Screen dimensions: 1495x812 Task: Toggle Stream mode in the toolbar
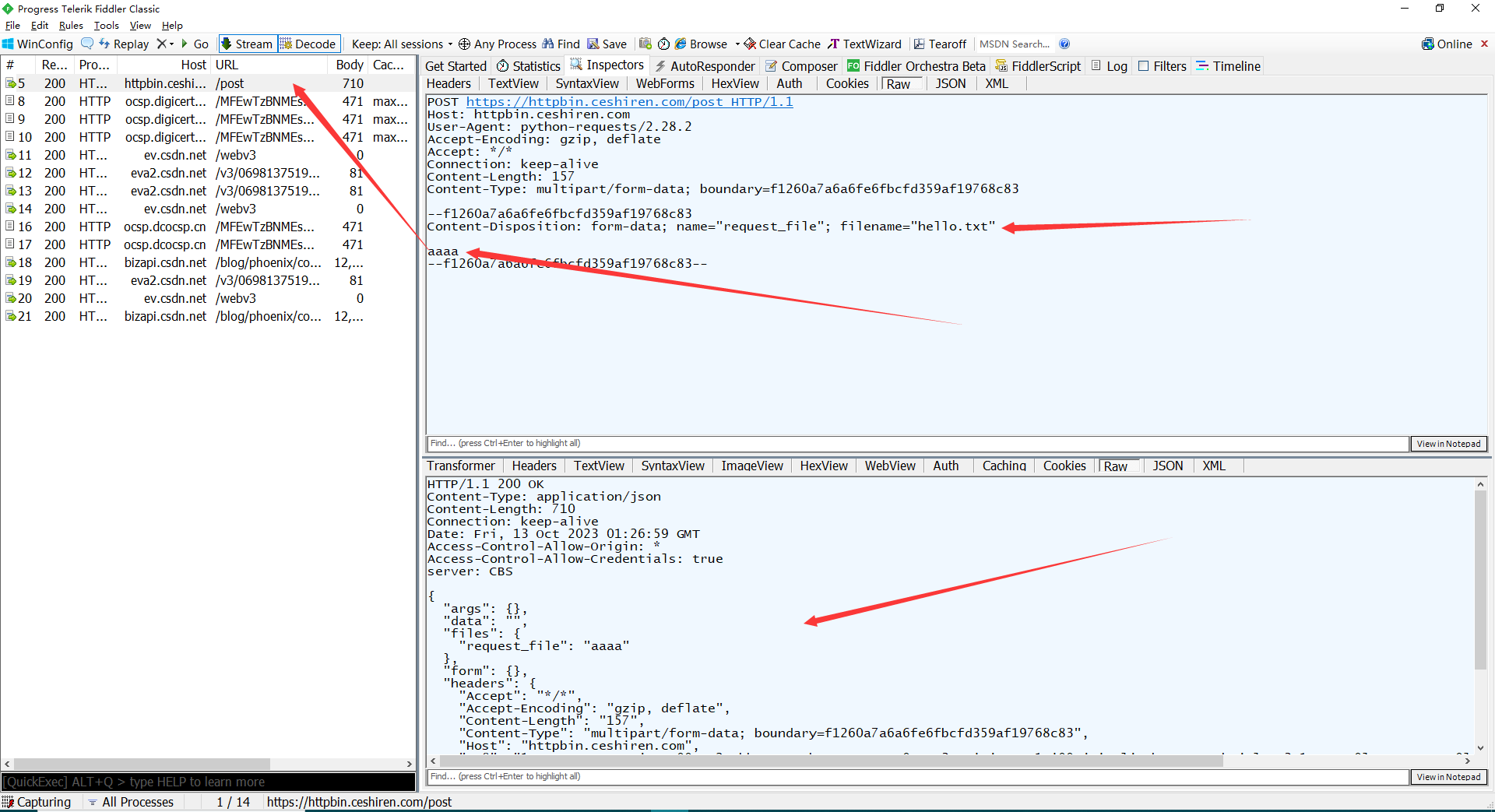pyautogui.click(x=246, y=44)
